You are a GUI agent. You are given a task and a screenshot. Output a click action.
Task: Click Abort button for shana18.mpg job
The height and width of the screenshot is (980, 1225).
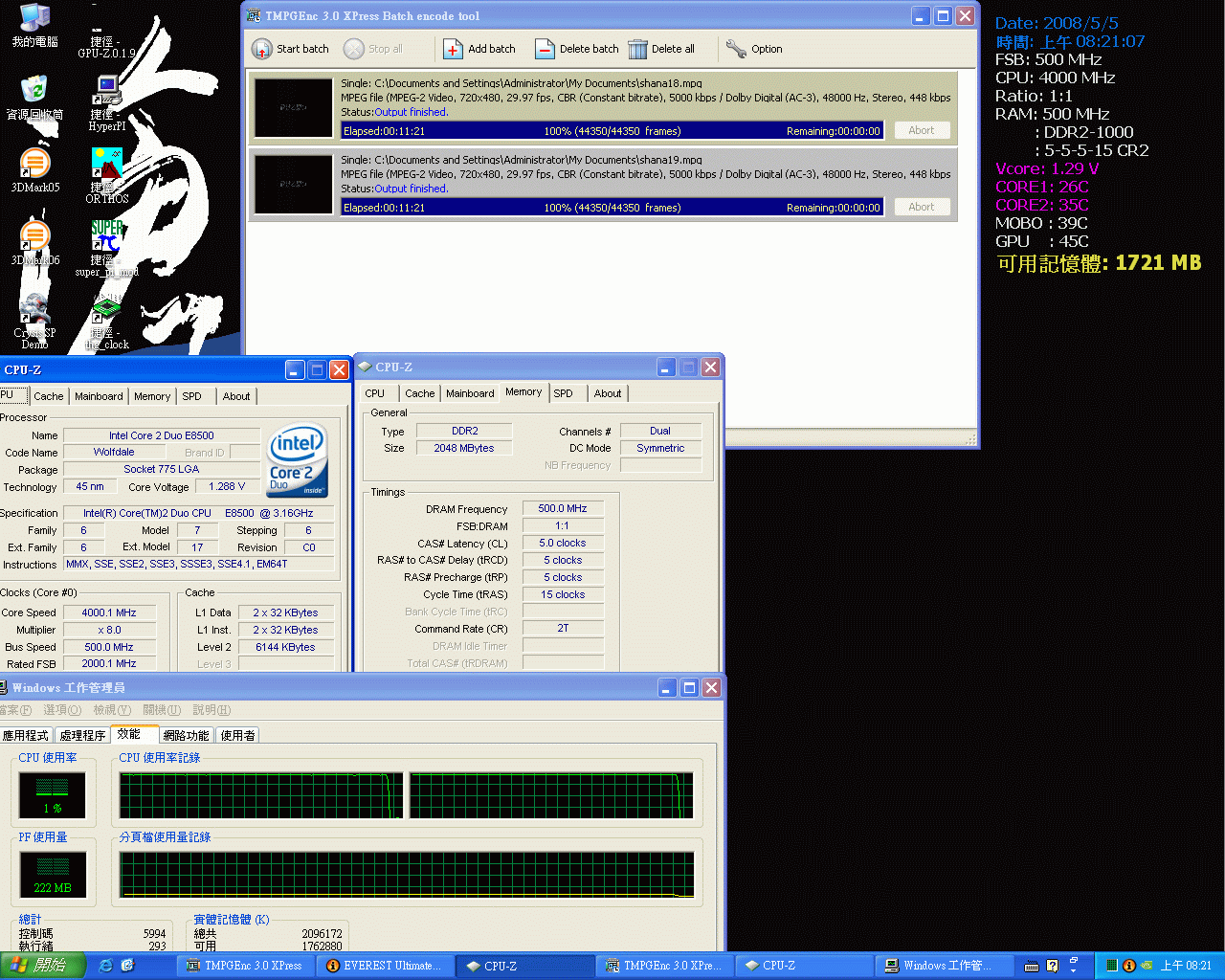(922, 130)
